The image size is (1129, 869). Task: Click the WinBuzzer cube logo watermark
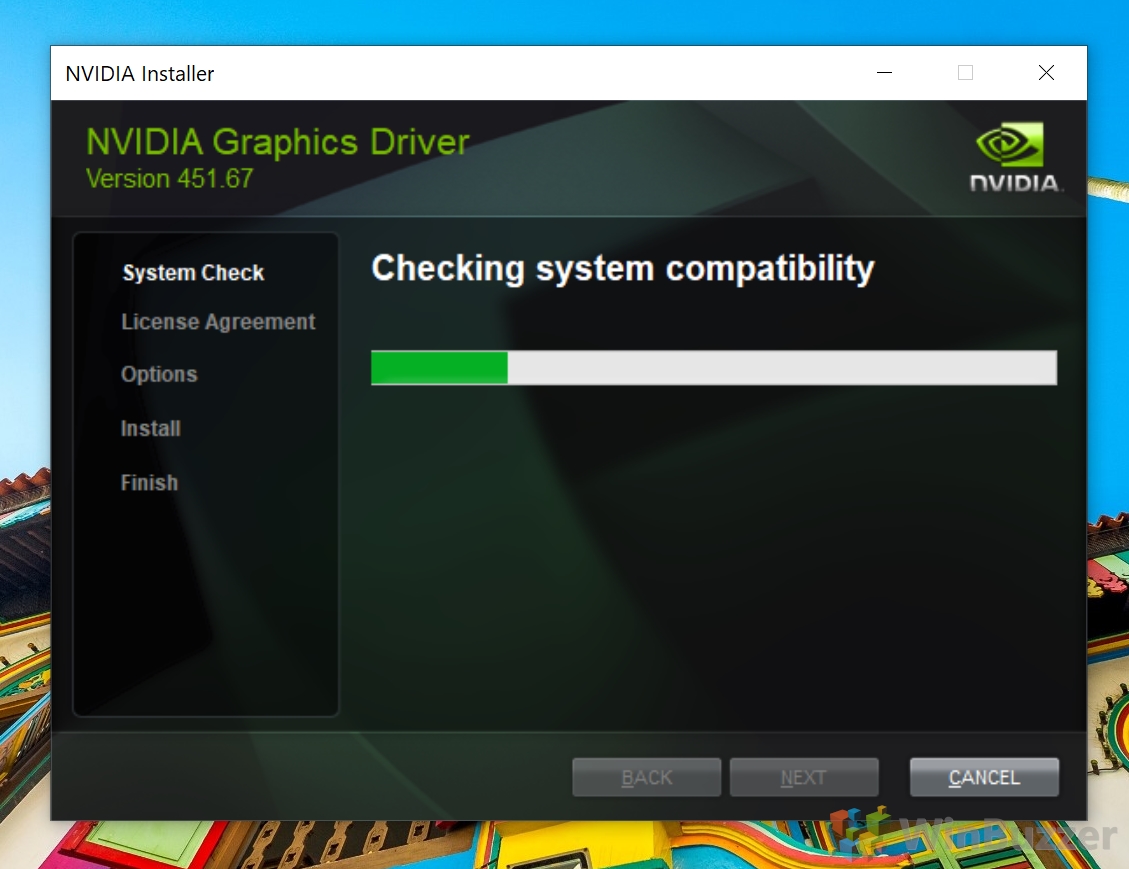pos(863,833)
